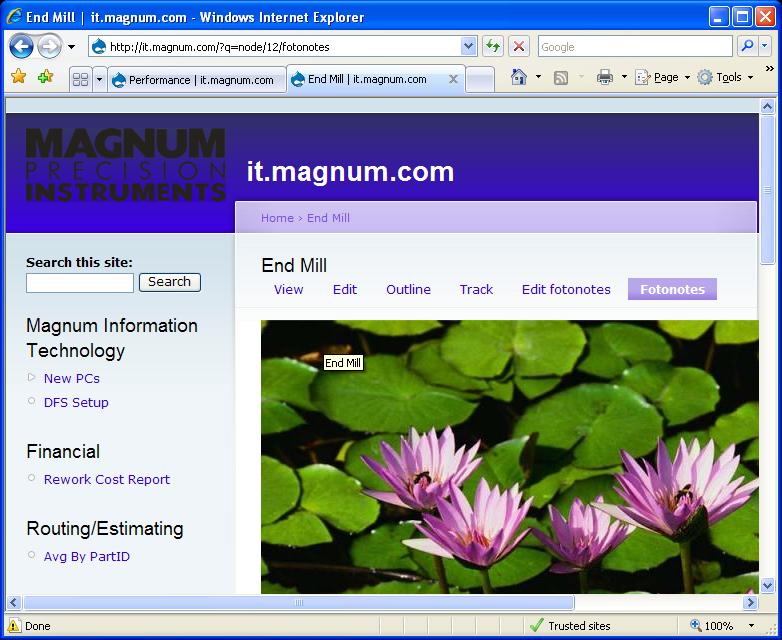Open the Edit fotonotes tab

tap(566, 289)
